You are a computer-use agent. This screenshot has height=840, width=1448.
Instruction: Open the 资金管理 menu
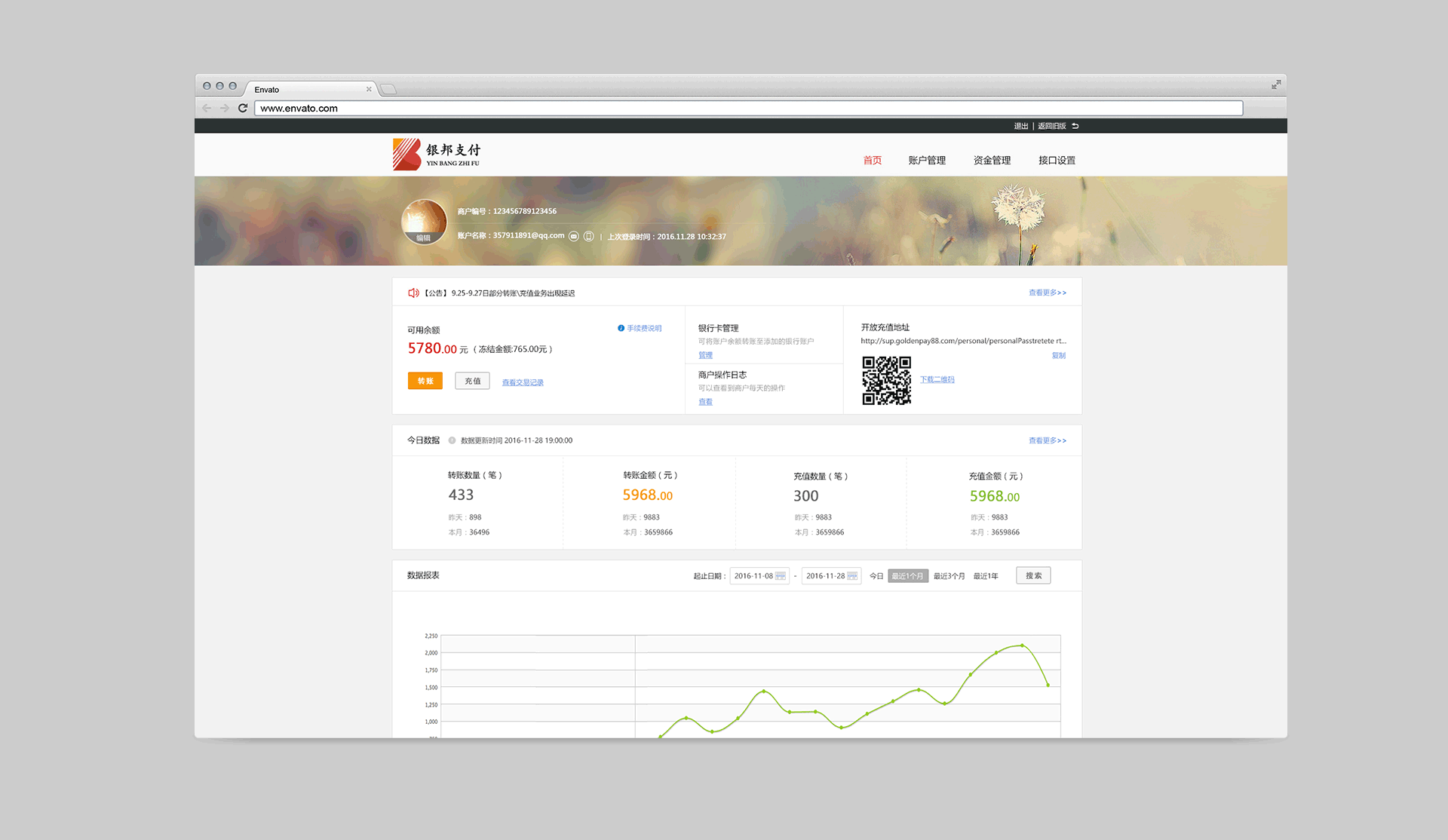coord(992,160)
